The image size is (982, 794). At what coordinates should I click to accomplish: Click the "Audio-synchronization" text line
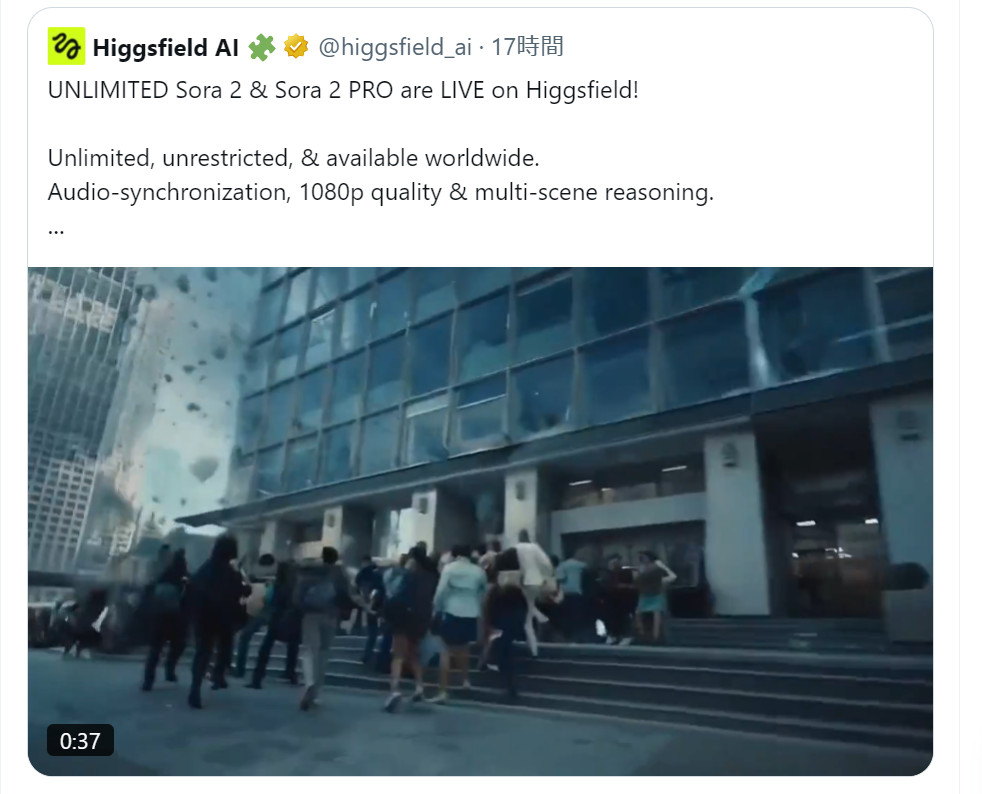381,192
